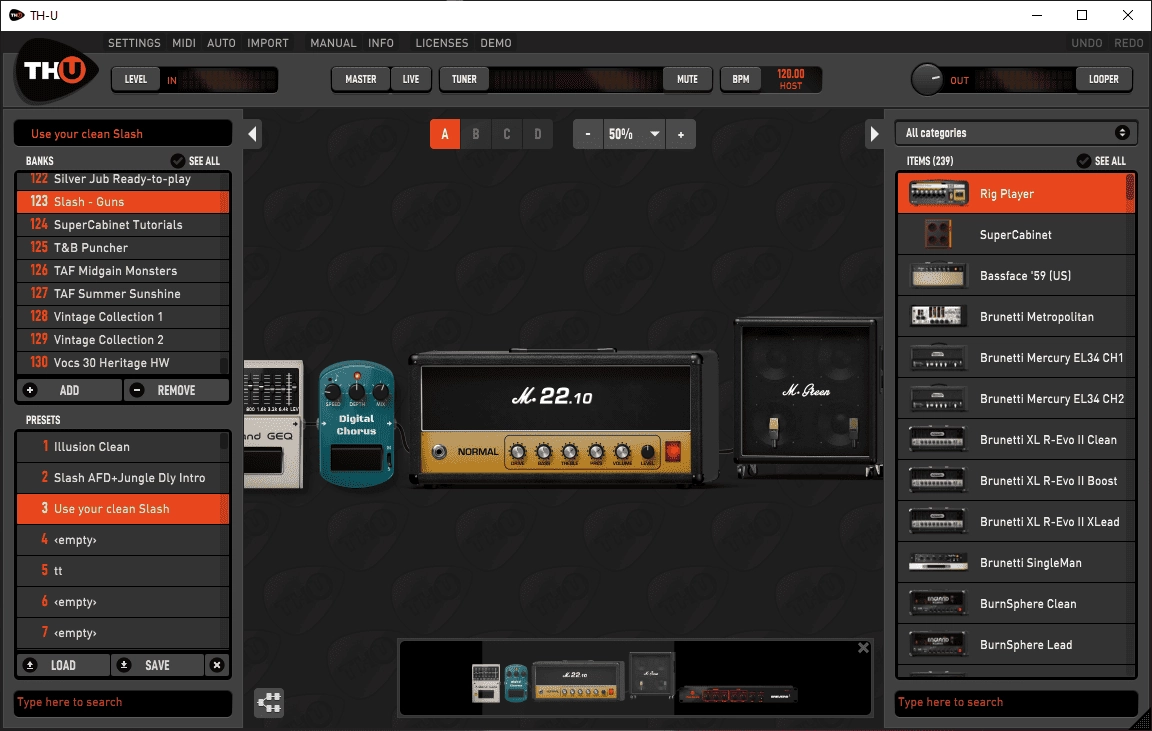
Task: Select the Rig Player thumbnail icon
Action: [938, 194]
